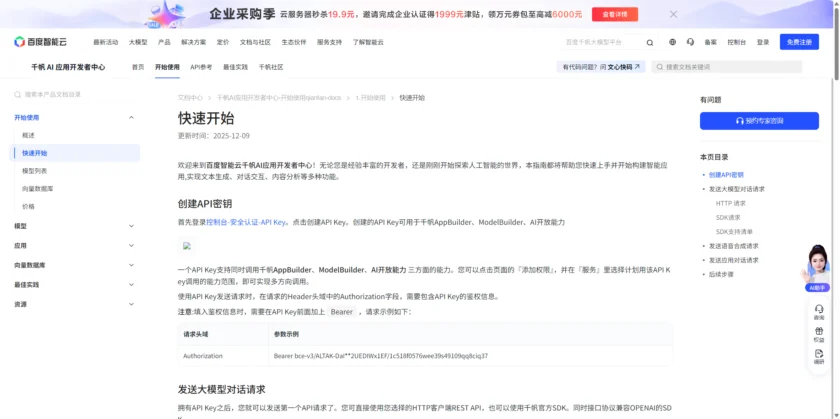
Task: Jump to SDK请求 in contents
Action: [728, 218]
